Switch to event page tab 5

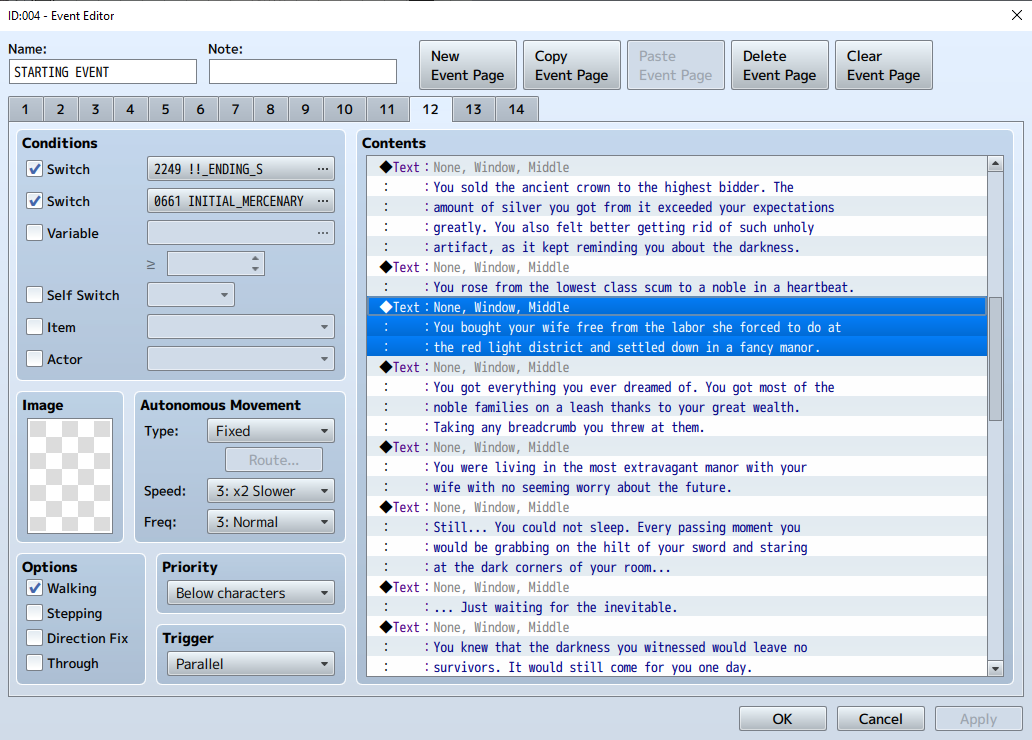166,109
